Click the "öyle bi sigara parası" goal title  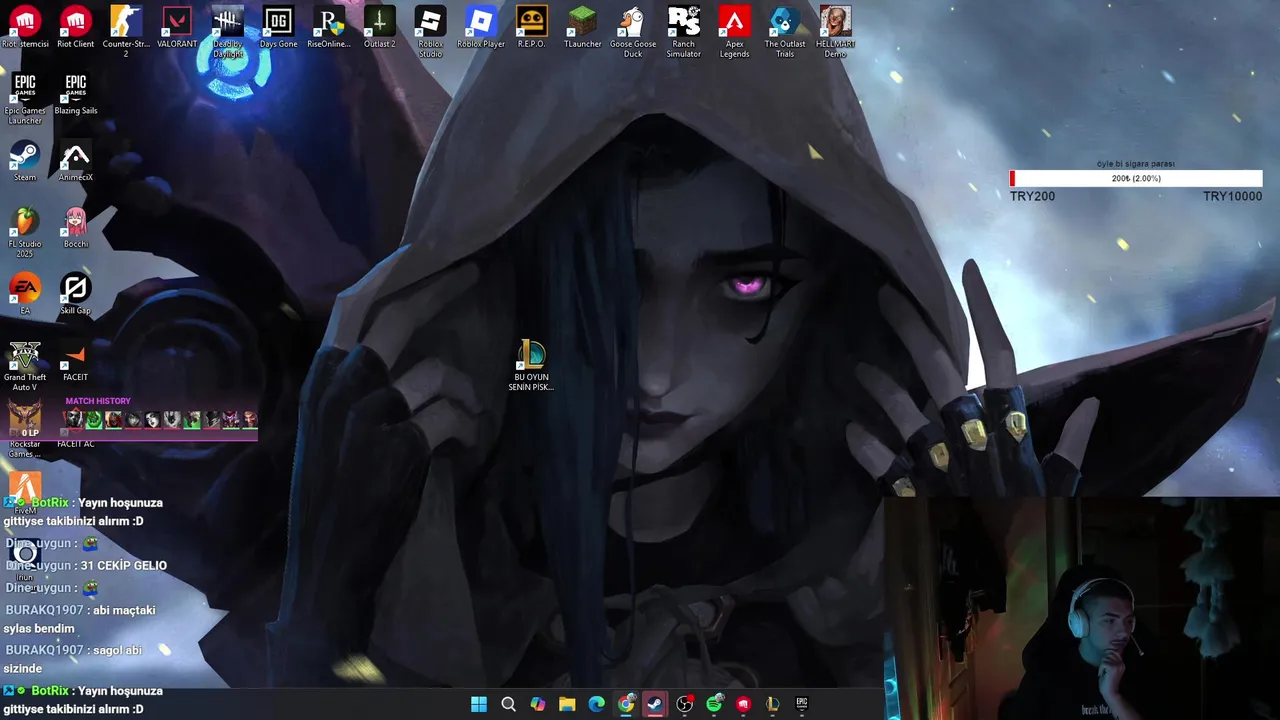pyautogui.click(x=1136, y=163)
